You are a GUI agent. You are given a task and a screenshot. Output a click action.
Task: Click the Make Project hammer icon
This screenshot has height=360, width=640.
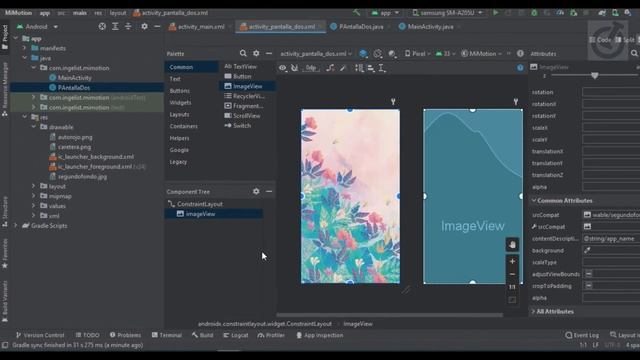(357, 13)
